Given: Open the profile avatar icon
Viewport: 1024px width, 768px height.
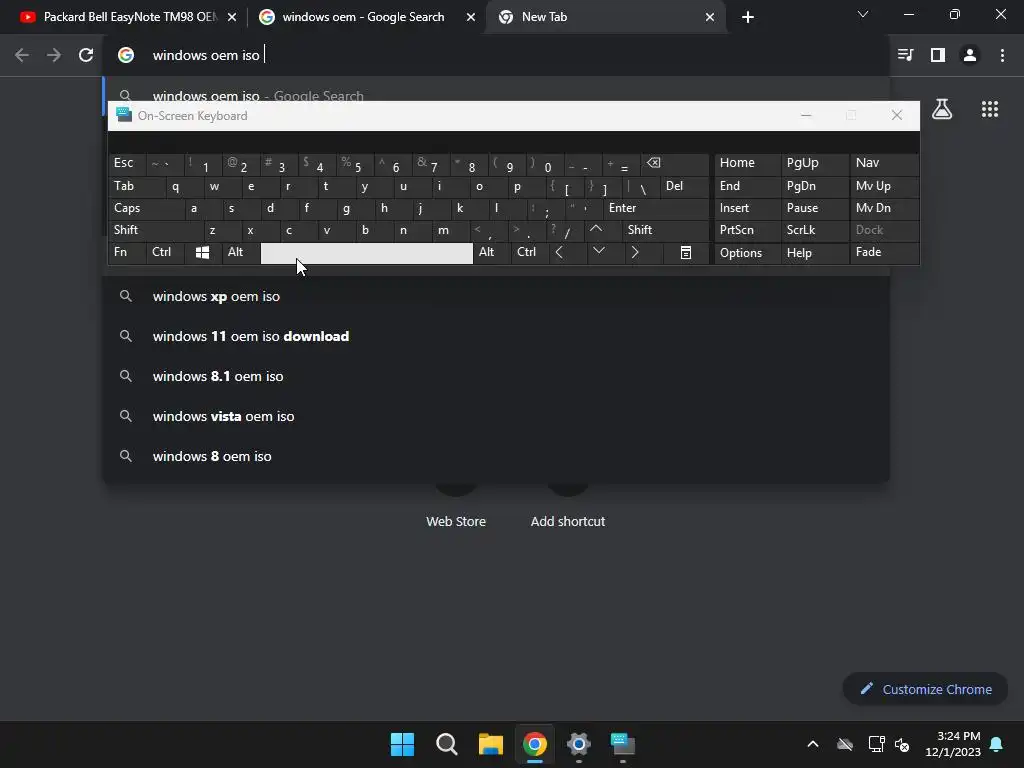Looking at the screenshot, I should tap(970, 55).
